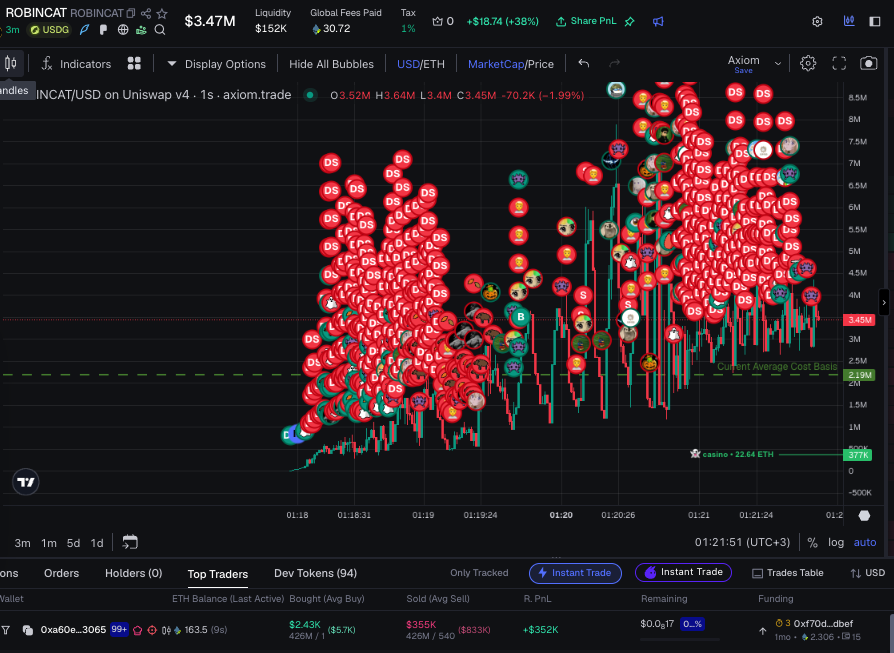Screen dimensions: 894x653
Task: Click the green indicator status dot
Action: 310,95
